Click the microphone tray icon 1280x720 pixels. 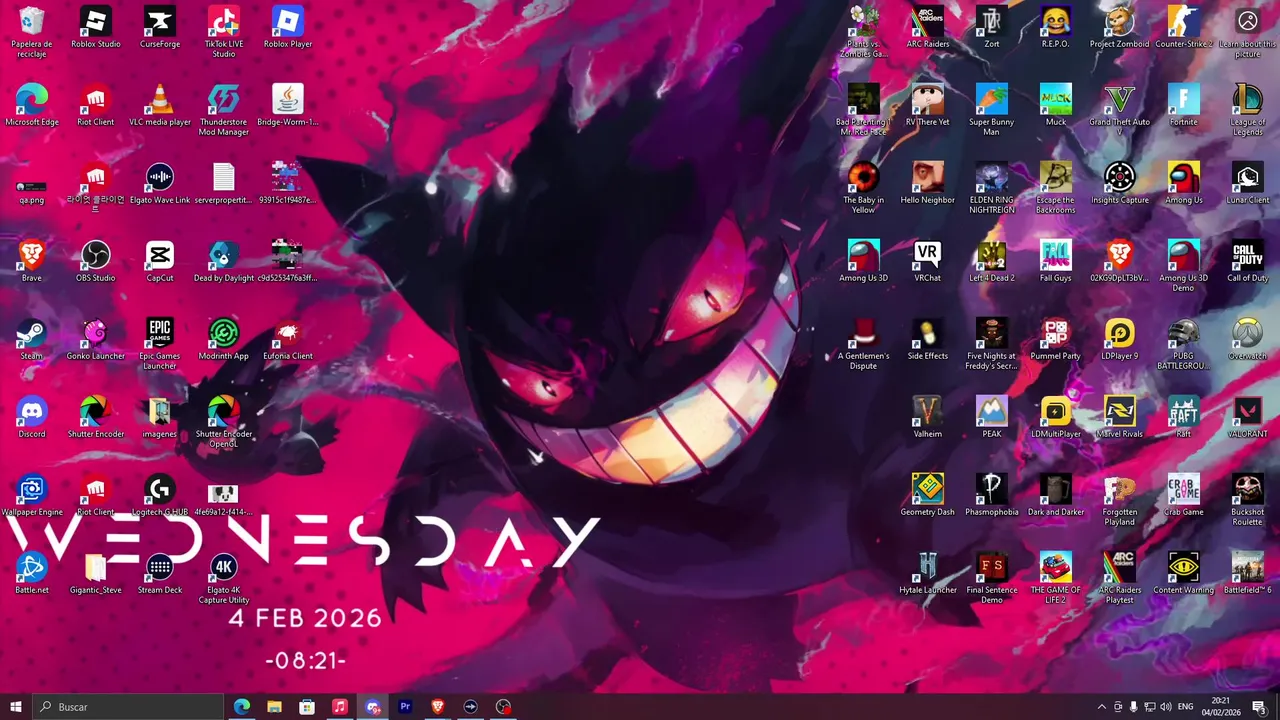point(1134,707)
